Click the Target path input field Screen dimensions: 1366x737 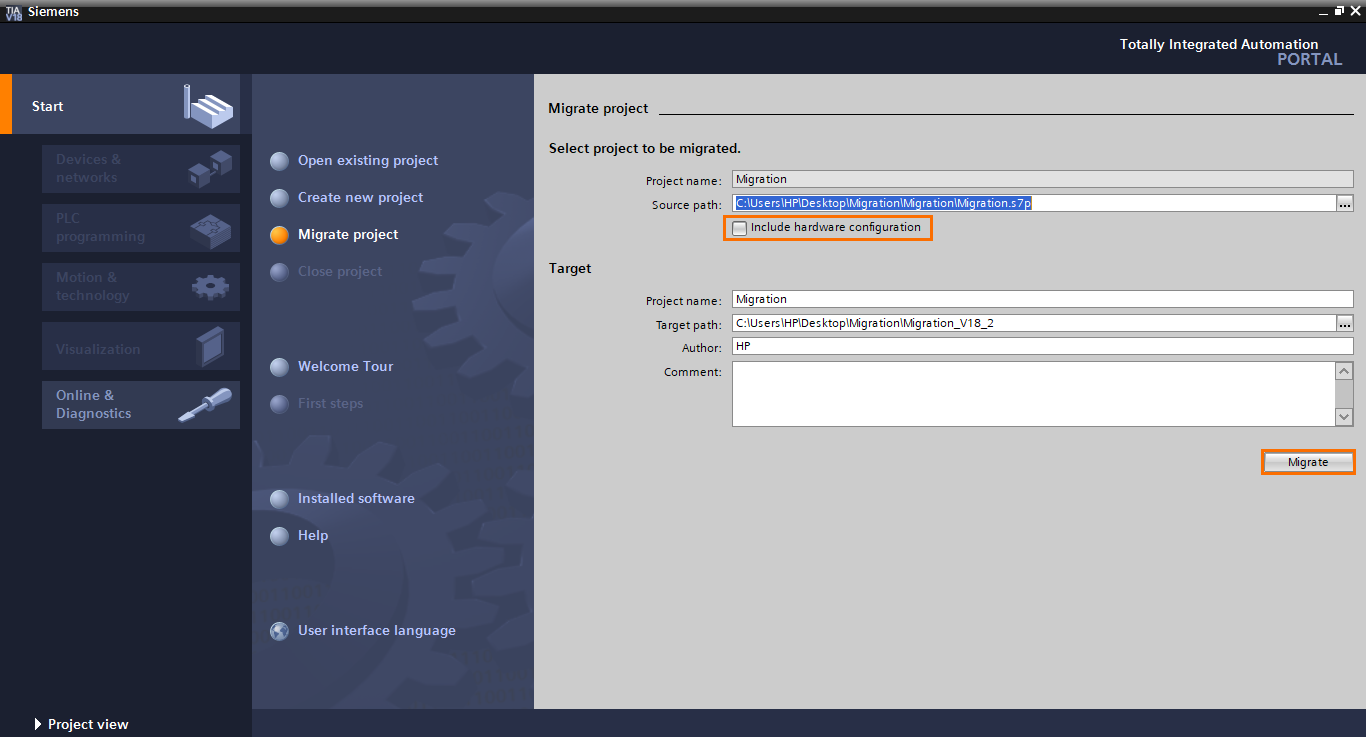tap(1034, 323)
